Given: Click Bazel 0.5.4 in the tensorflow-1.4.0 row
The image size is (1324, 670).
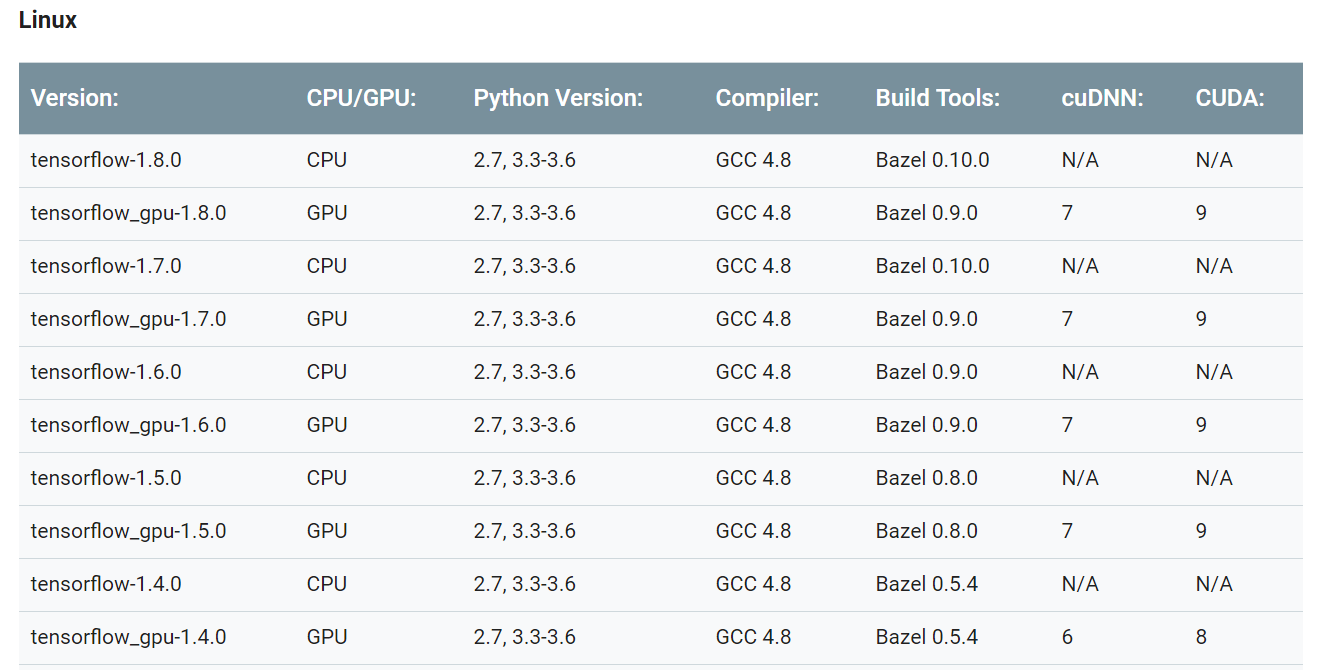Looking at the screenshot, I should click(927, 584).
